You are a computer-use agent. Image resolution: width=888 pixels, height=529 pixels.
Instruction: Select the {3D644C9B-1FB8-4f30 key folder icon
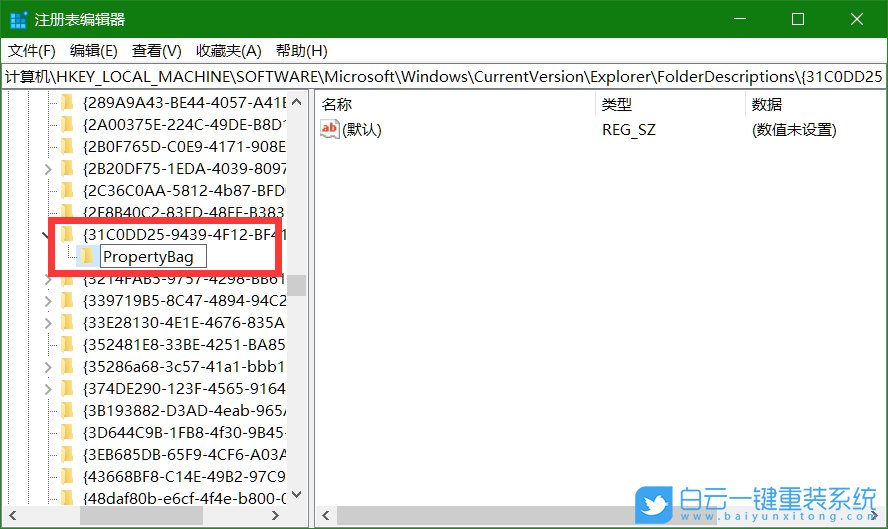[67, 432]
